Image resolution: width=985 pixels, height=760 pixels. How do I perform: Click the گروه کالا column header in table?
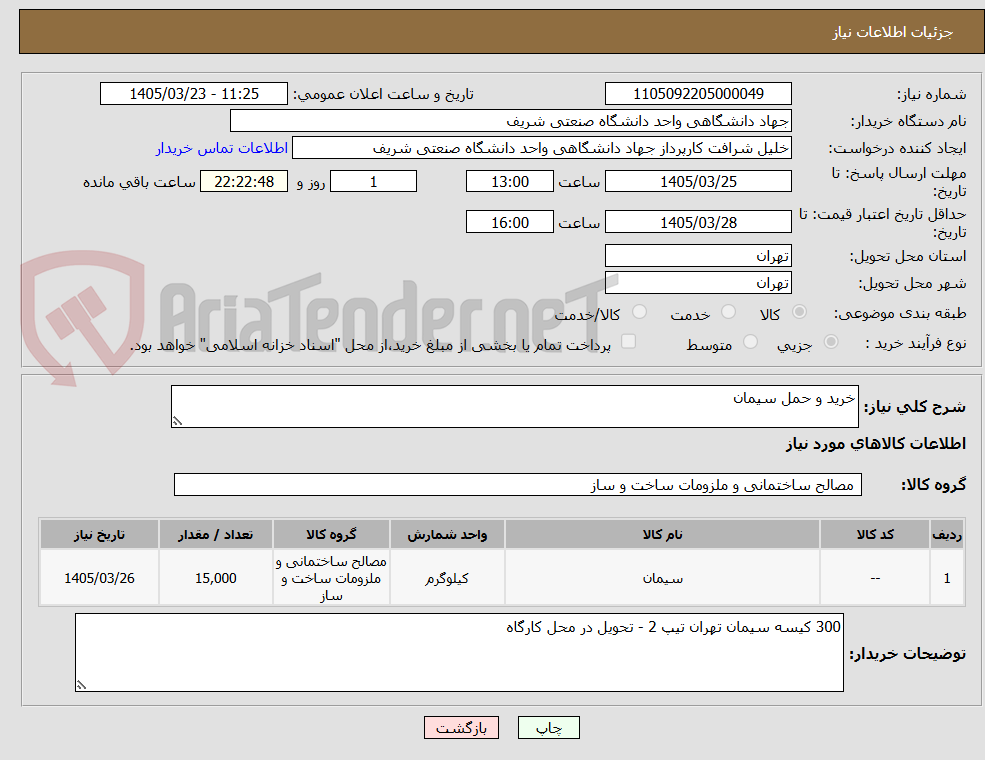[x=331, y=535]
